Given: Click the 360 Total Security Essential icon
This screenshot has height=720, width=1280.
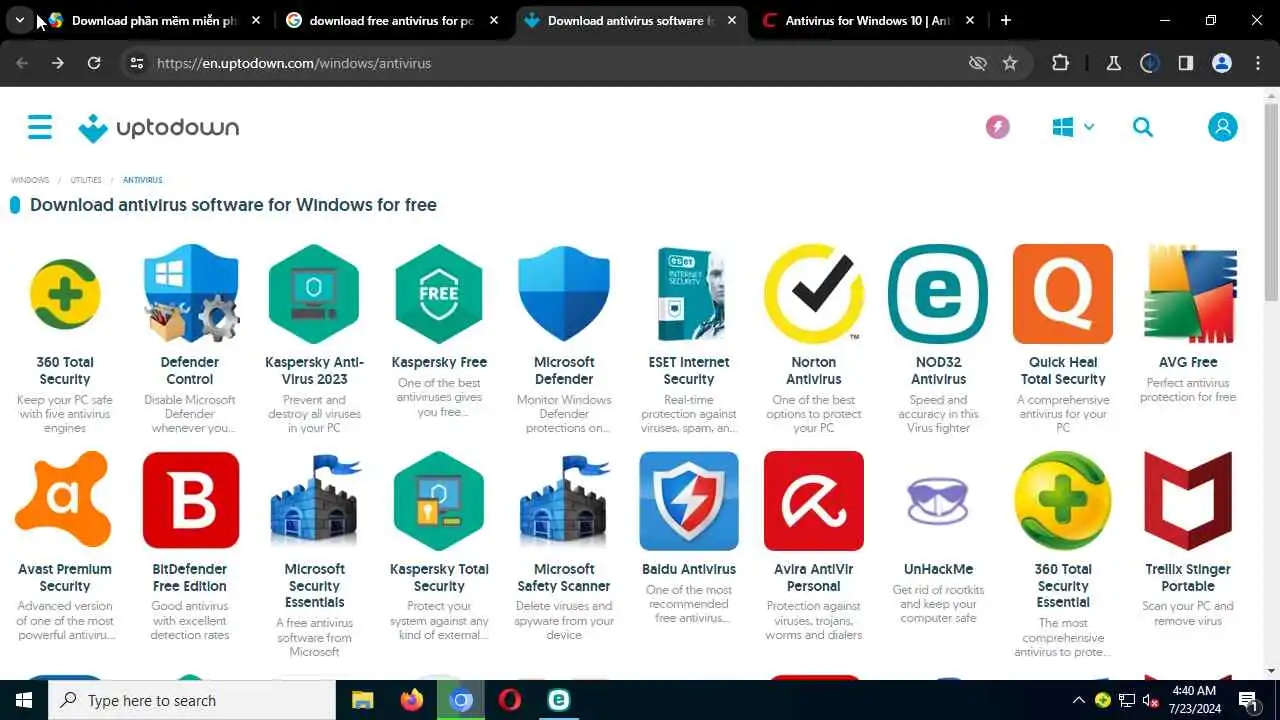Looking at the screenshot, I should pos(1063,500).
